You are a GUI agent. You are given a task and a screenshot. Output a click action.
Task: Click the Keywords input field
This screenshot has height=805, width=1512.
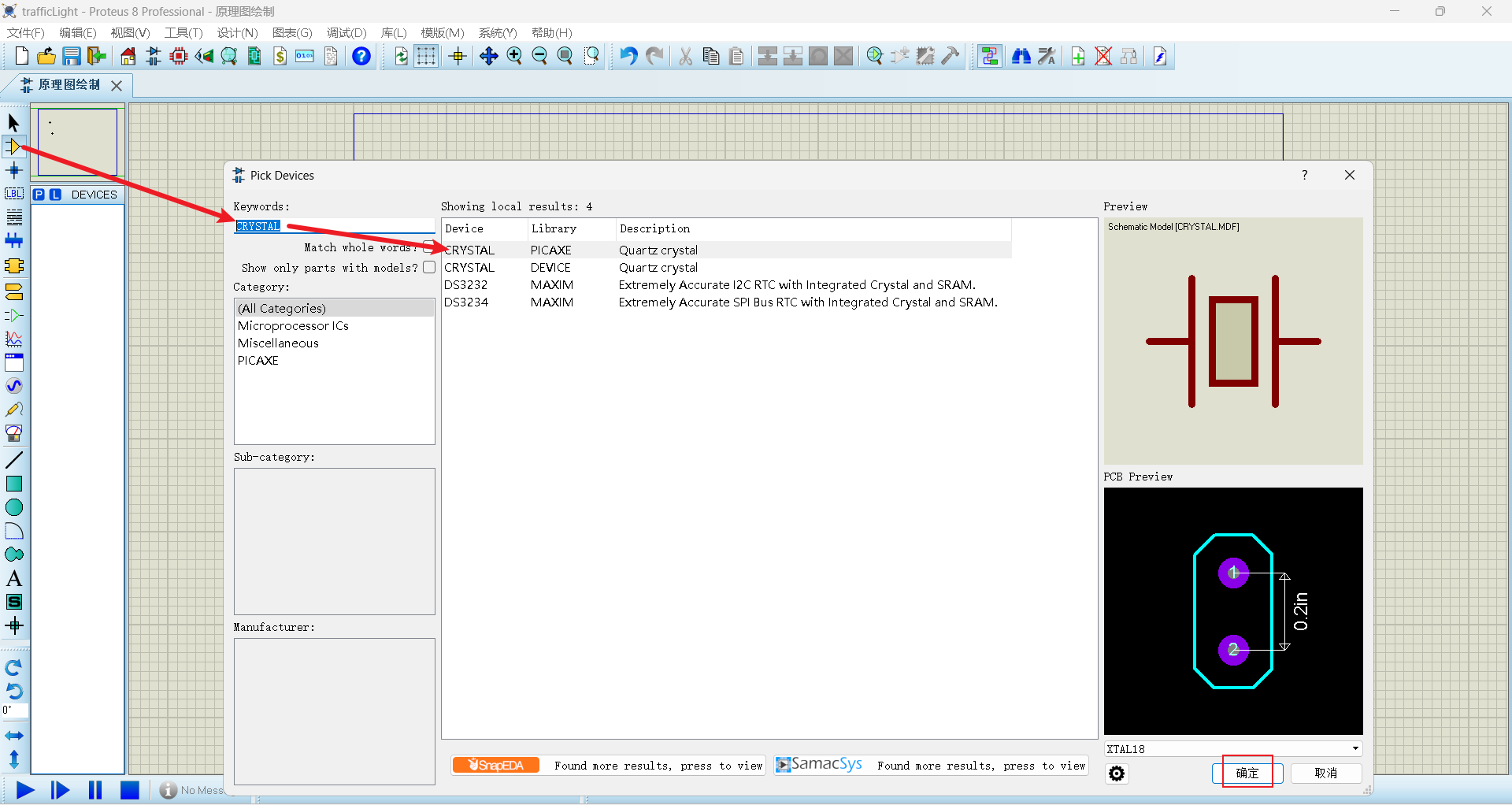point(335,226)
